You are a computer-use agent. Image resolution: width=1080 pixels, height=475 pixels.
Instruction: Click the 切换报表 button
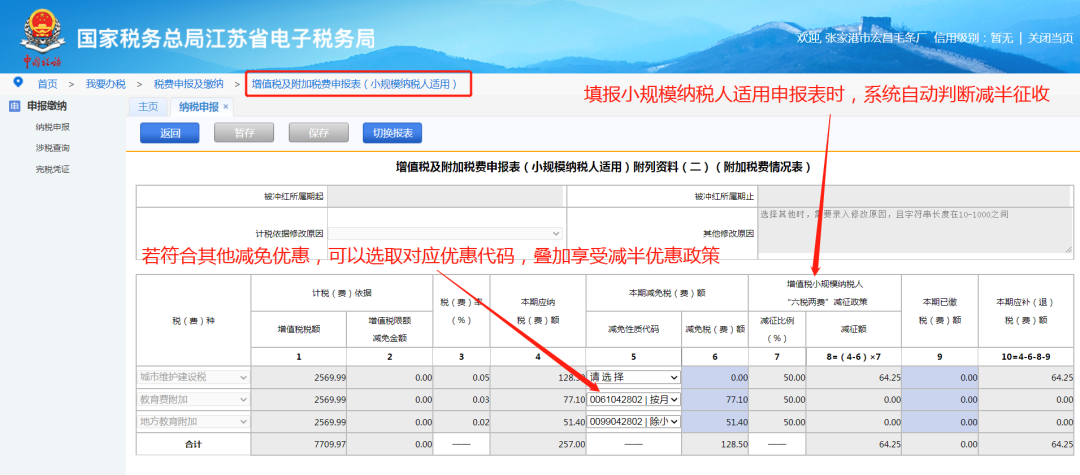click(393, 133)
